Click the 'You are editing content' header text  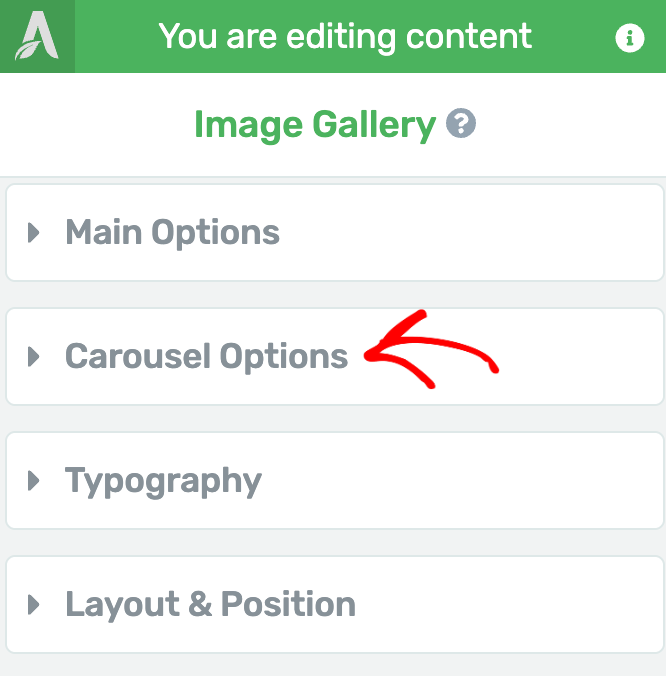pos(345,37)
